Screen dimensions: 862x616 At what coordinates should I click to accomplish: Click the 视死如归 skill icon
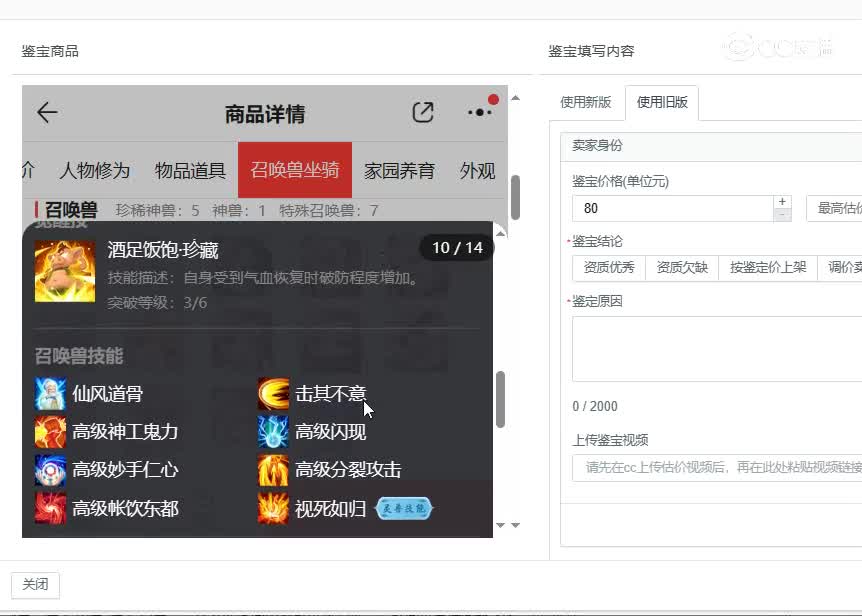click(273, 508)
